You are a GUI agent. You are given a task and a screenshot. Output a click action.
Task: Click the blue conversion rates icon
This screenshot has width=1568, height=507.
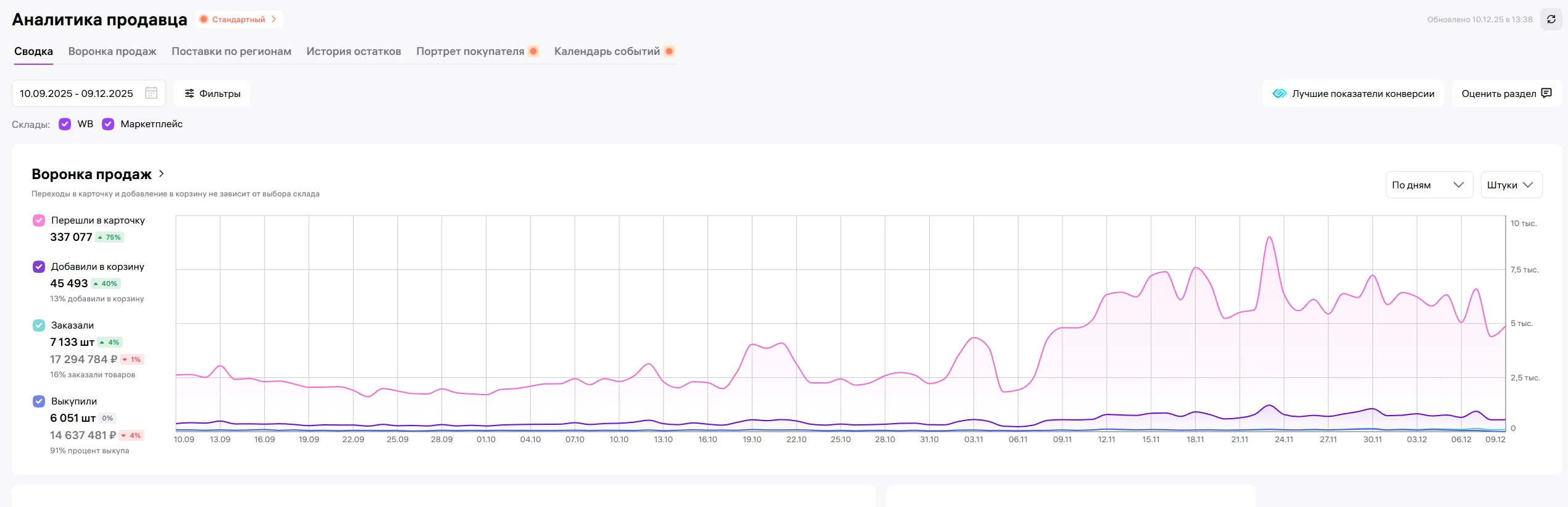[1279, 94]
